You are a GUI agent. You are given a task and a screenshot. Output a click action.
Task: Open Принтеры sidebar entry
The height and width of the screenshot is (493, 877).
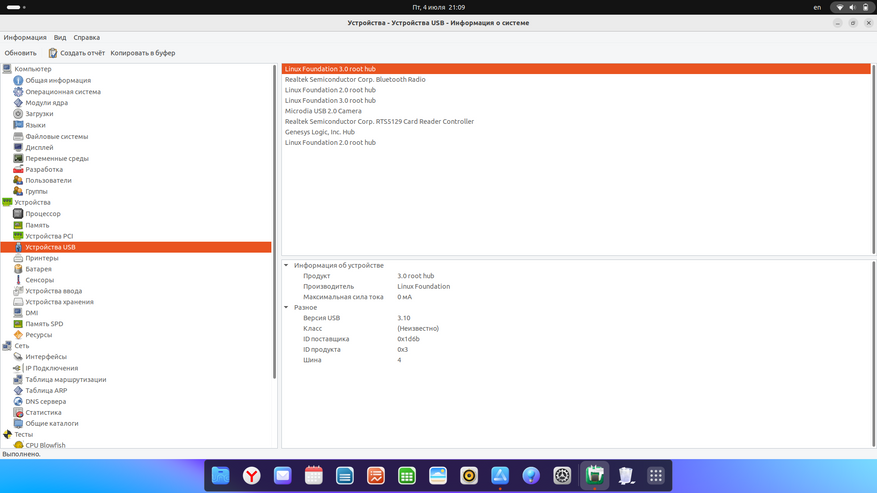(42, 258)
